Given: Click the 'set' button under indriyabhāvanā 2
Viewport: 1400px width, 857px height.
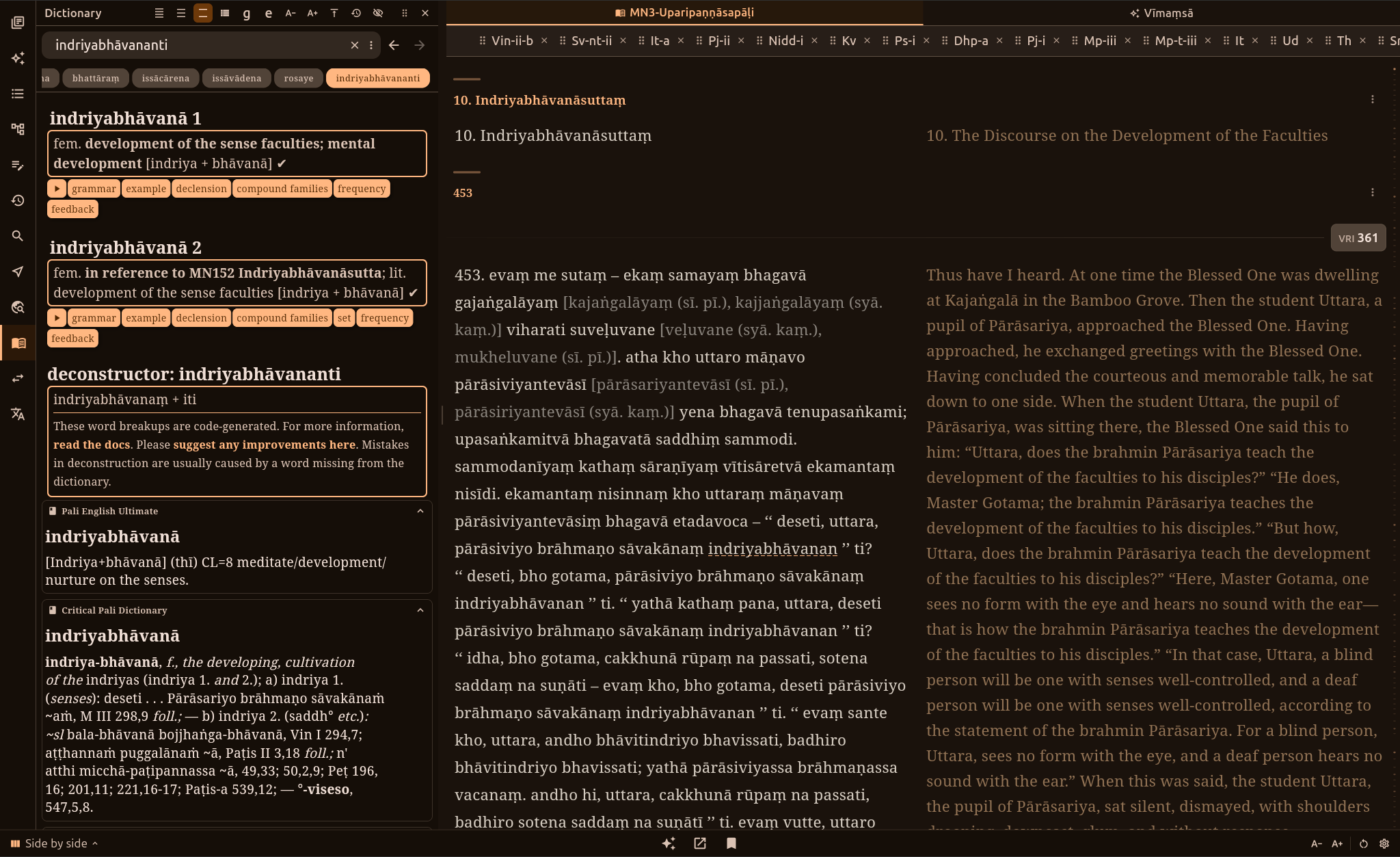Looking at the screenshot, I should pyautogui.click(x=345, y=318).
